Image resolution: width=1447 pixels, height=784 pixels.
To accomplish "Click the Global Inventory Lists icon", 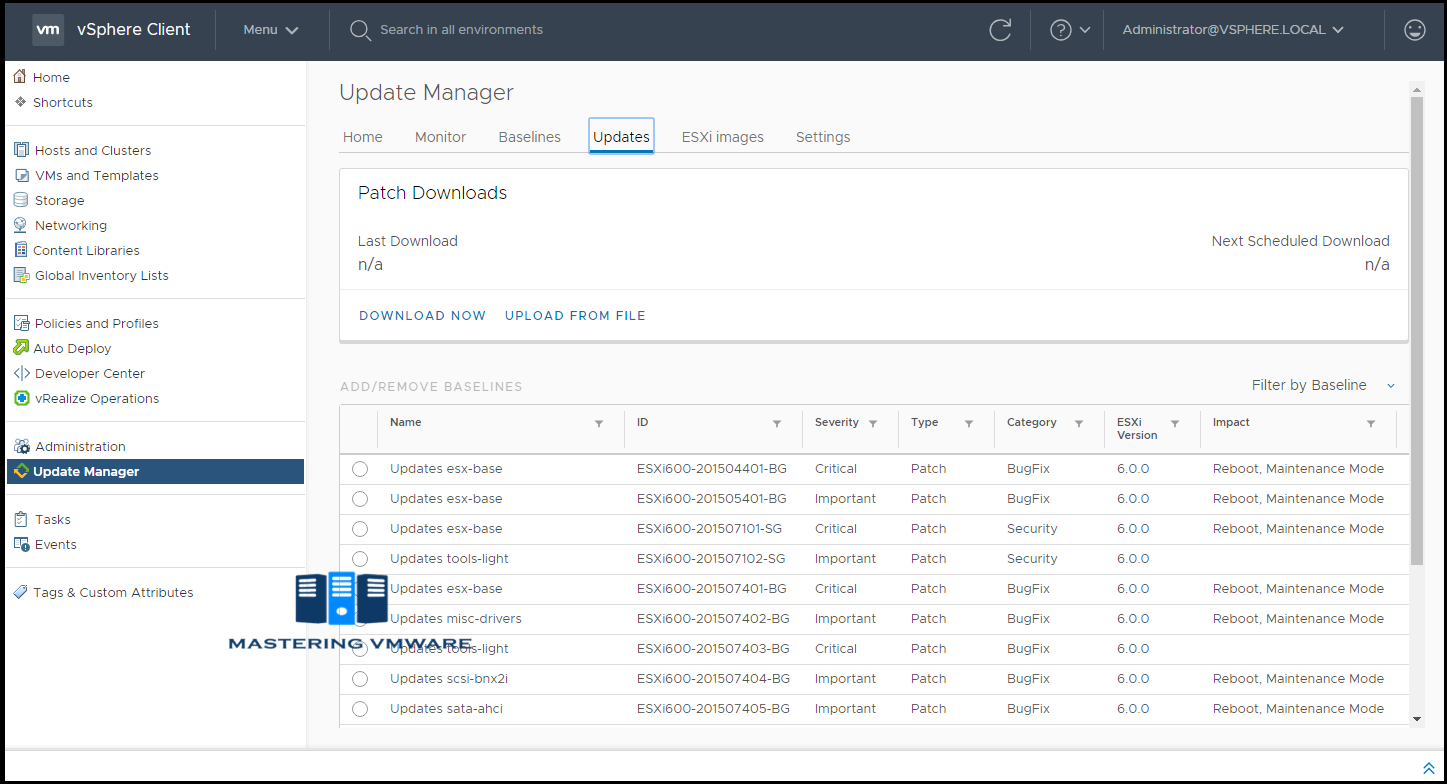I will click(x=21, y=275).
